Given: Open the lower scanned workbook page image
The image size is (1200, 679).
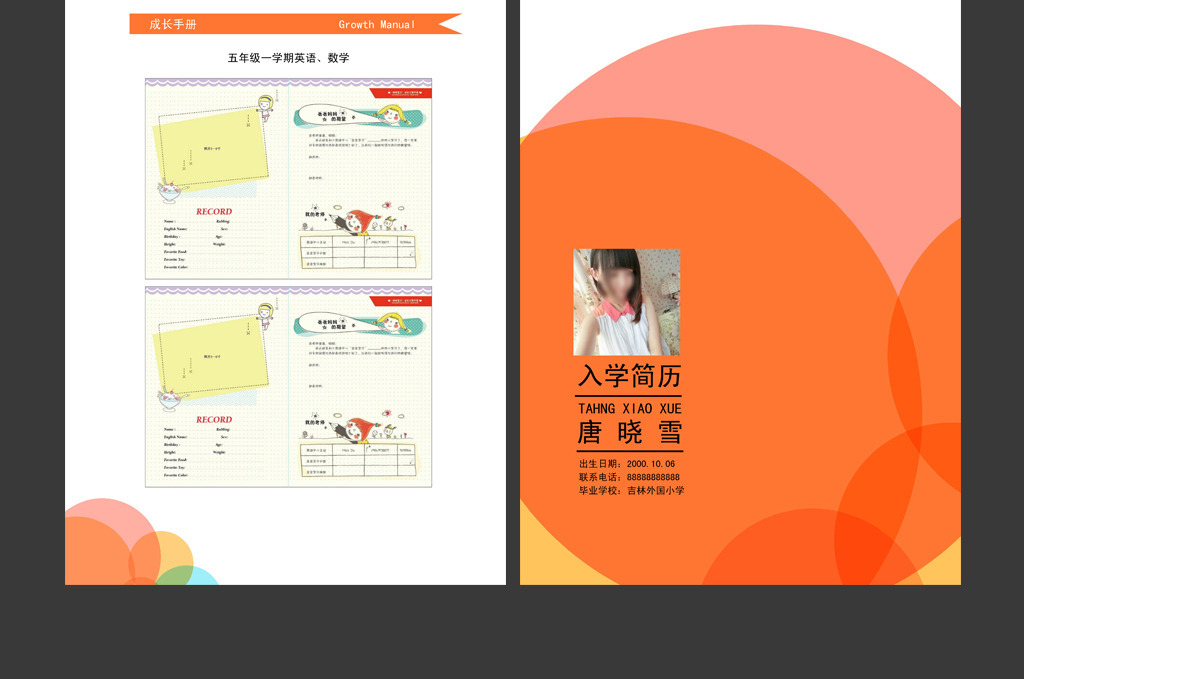Looking at the screenshot, I should [288, 387].
